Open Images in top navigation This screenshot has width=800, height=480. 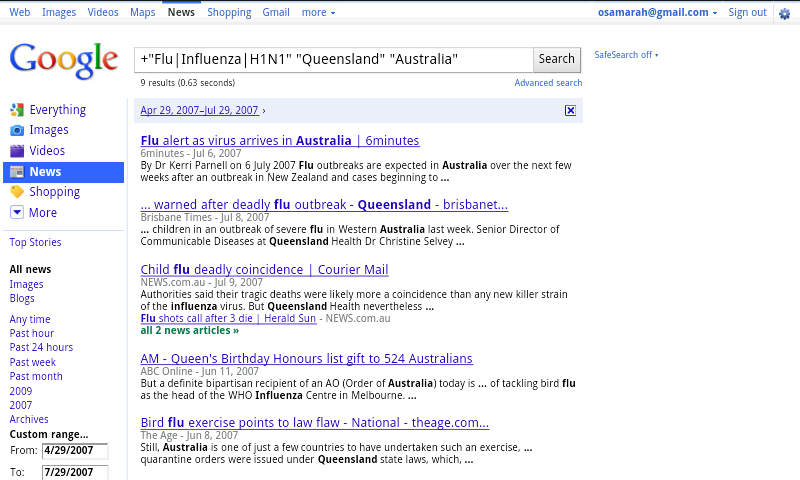(59, 12)
